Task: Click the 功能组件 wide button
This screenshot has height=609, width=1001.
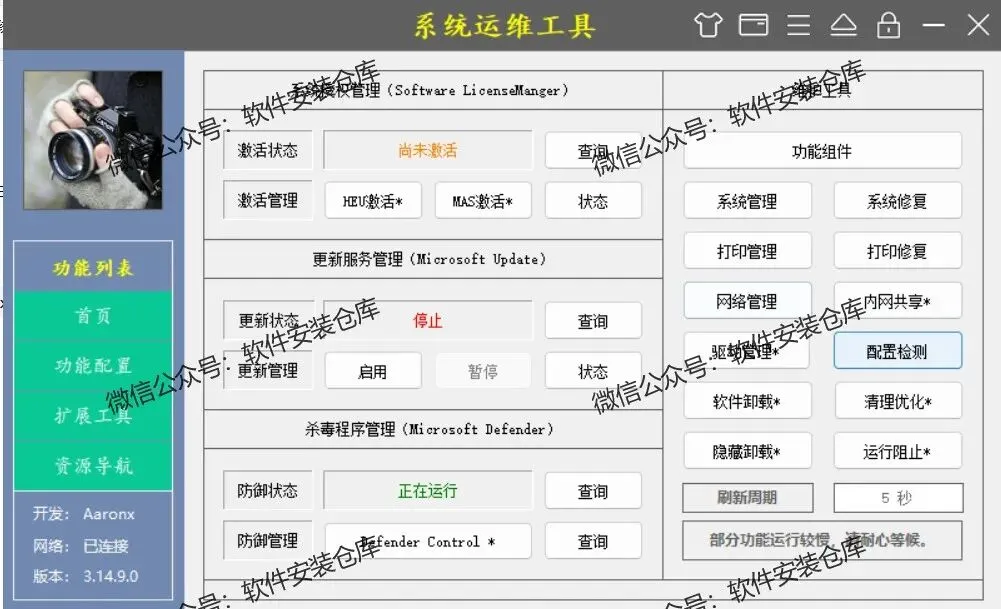Action: (x=822, y=151)
